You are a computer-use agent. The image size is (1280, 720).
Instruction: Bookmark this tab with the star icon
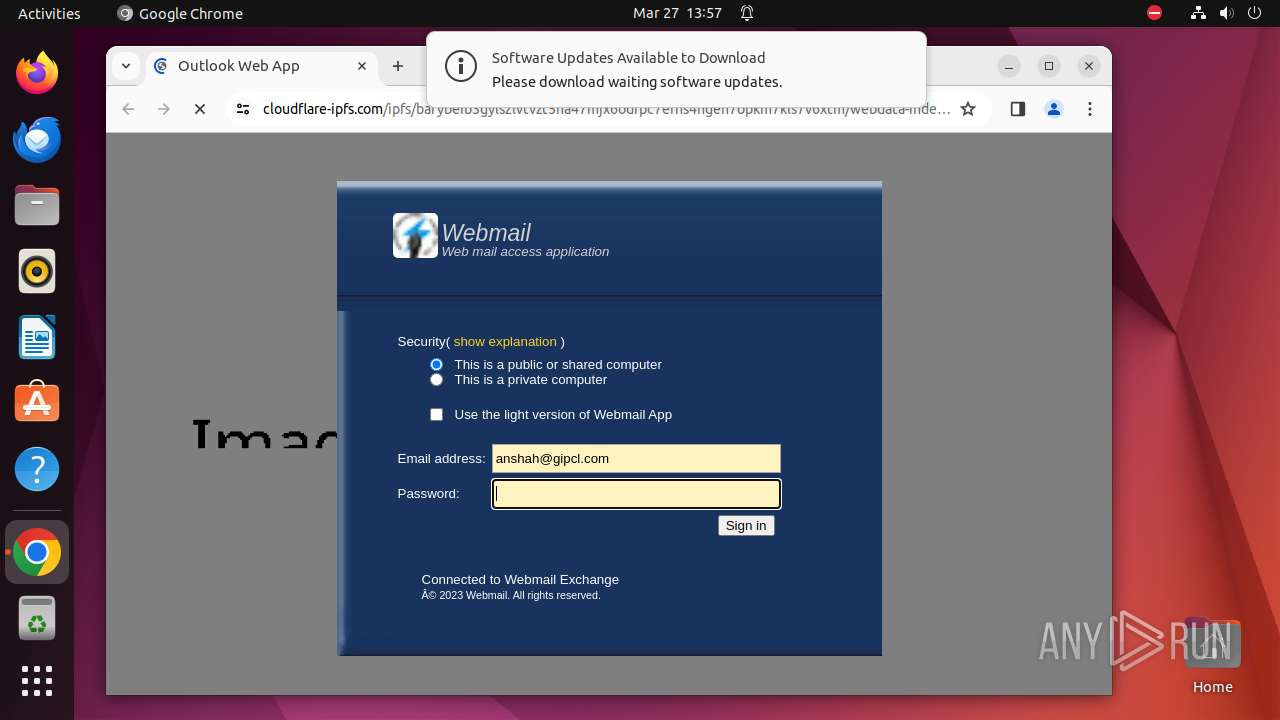(x=968, y=109)
